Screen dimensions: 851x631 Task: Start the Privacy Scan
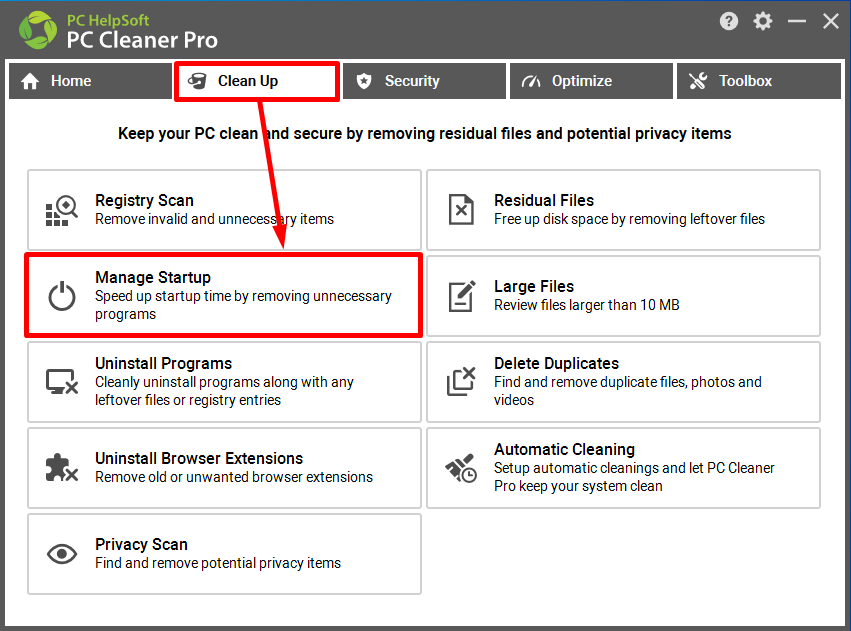pyautogui.click(x=225, y=554)
